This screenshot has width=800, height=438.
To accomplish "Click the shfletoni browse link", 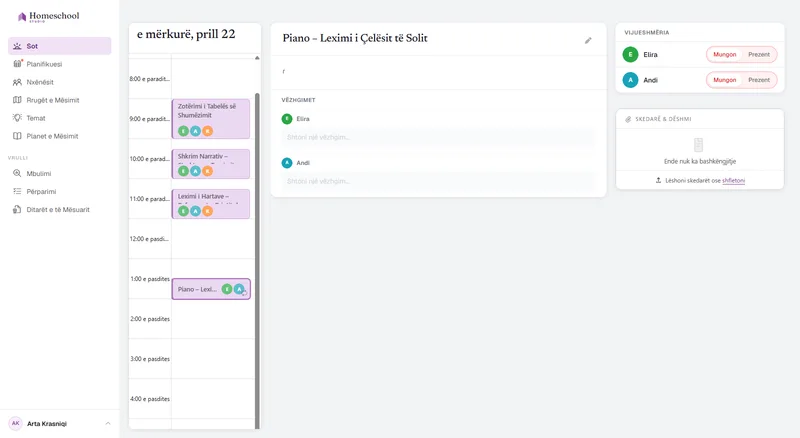I will point(733,181).
